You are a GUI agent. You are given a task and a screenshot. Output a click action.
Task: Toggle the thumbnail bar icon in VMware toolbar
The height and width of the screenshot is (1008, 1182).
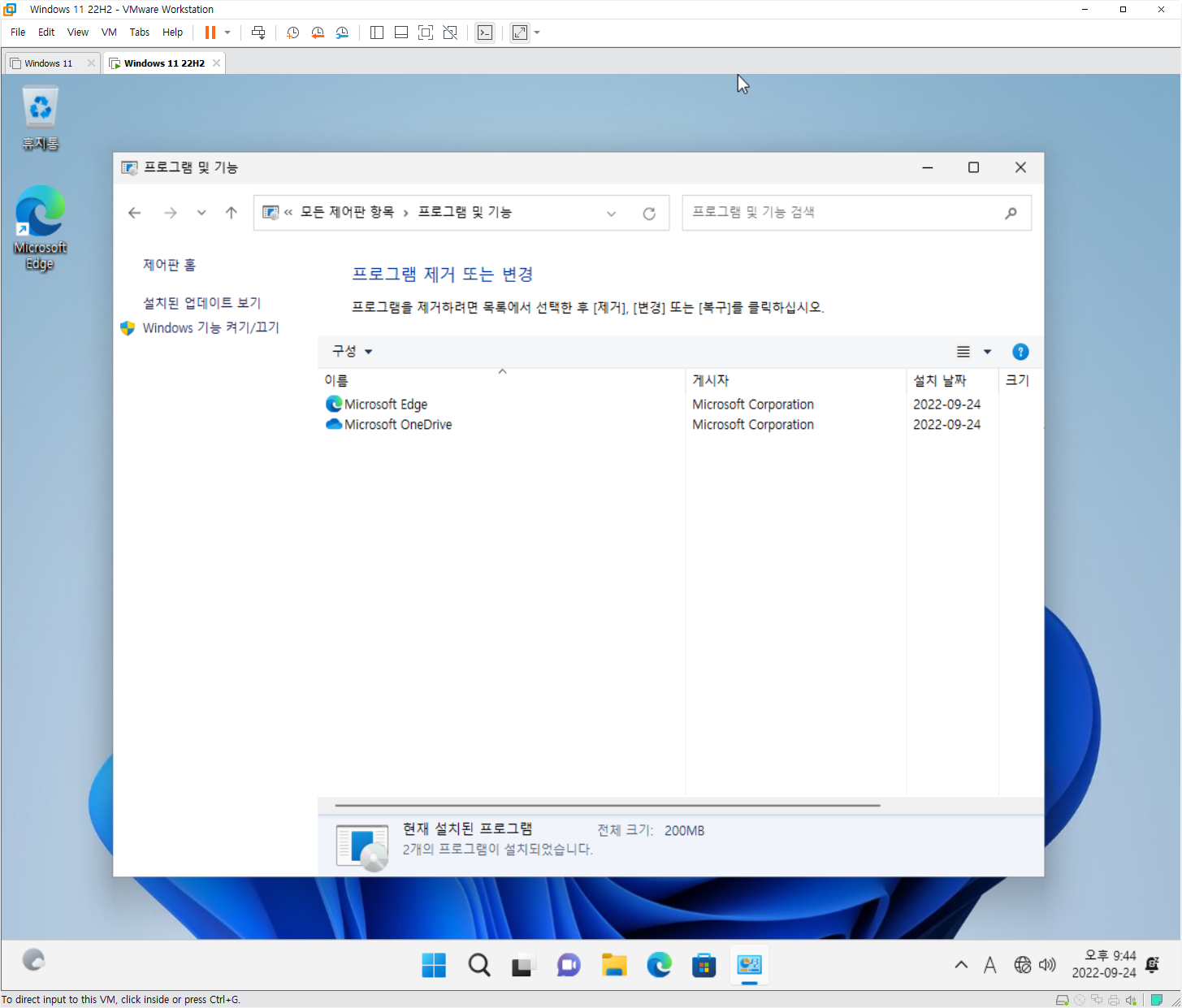click(401, 32)
